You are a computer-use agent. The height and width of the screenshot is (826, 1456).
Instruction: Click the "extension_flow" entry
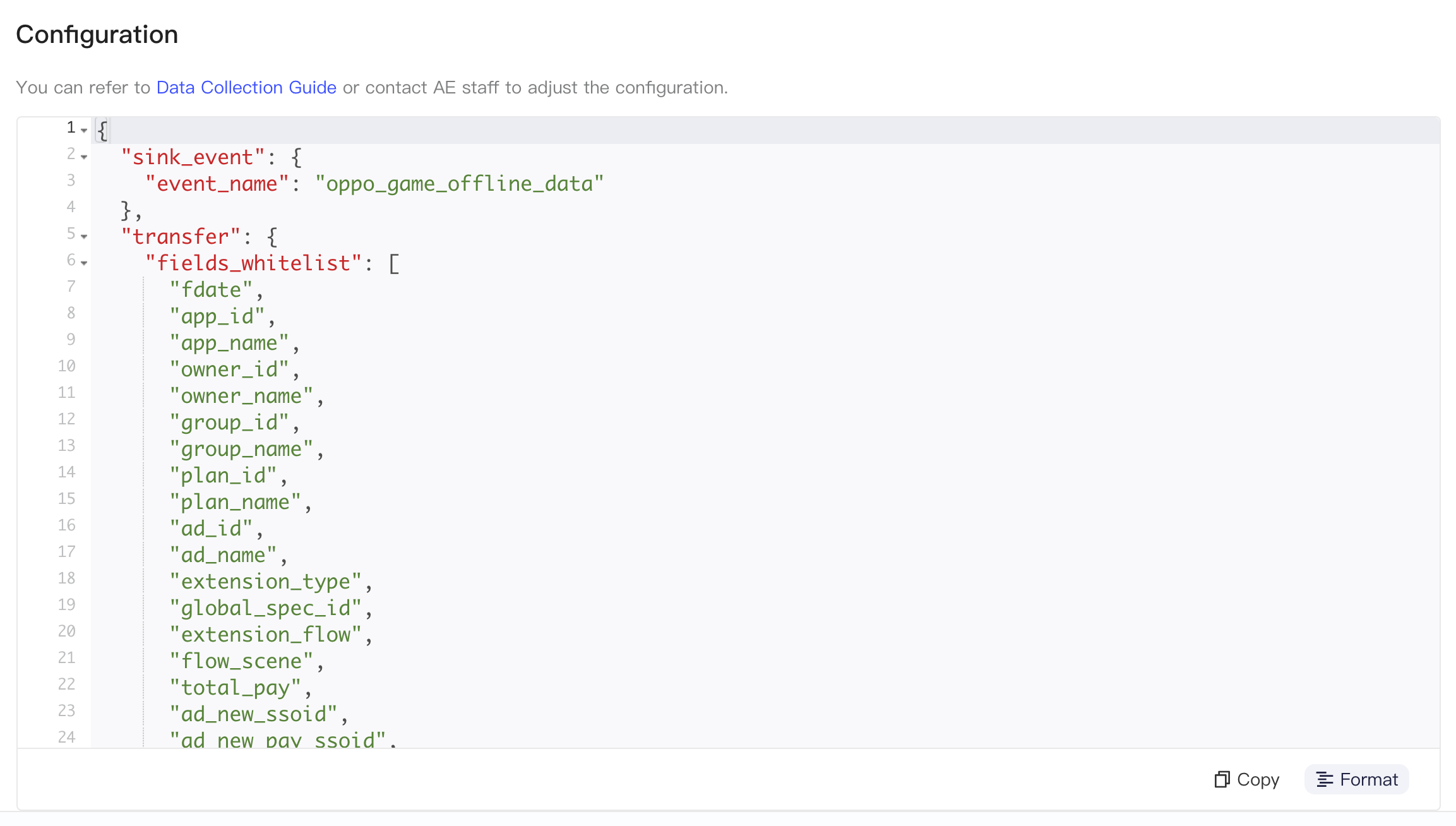pos(265,634)
